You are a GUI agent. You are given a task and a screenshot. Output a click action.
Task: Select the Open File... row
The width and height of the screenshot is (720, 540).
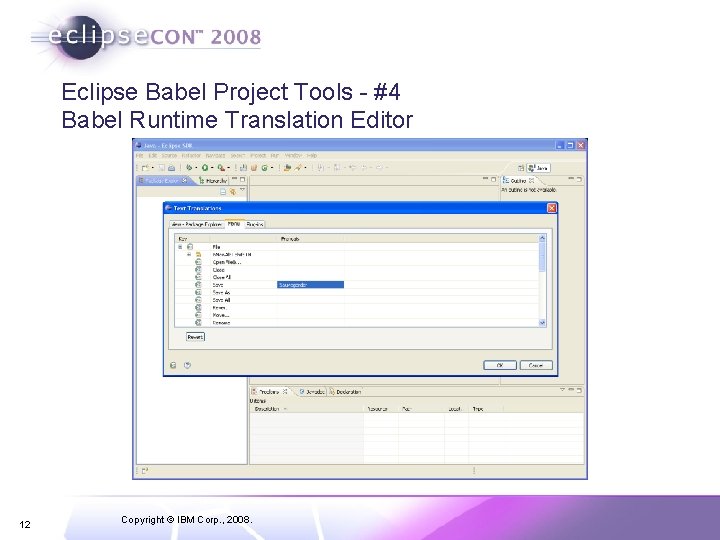tap(356, 262)
